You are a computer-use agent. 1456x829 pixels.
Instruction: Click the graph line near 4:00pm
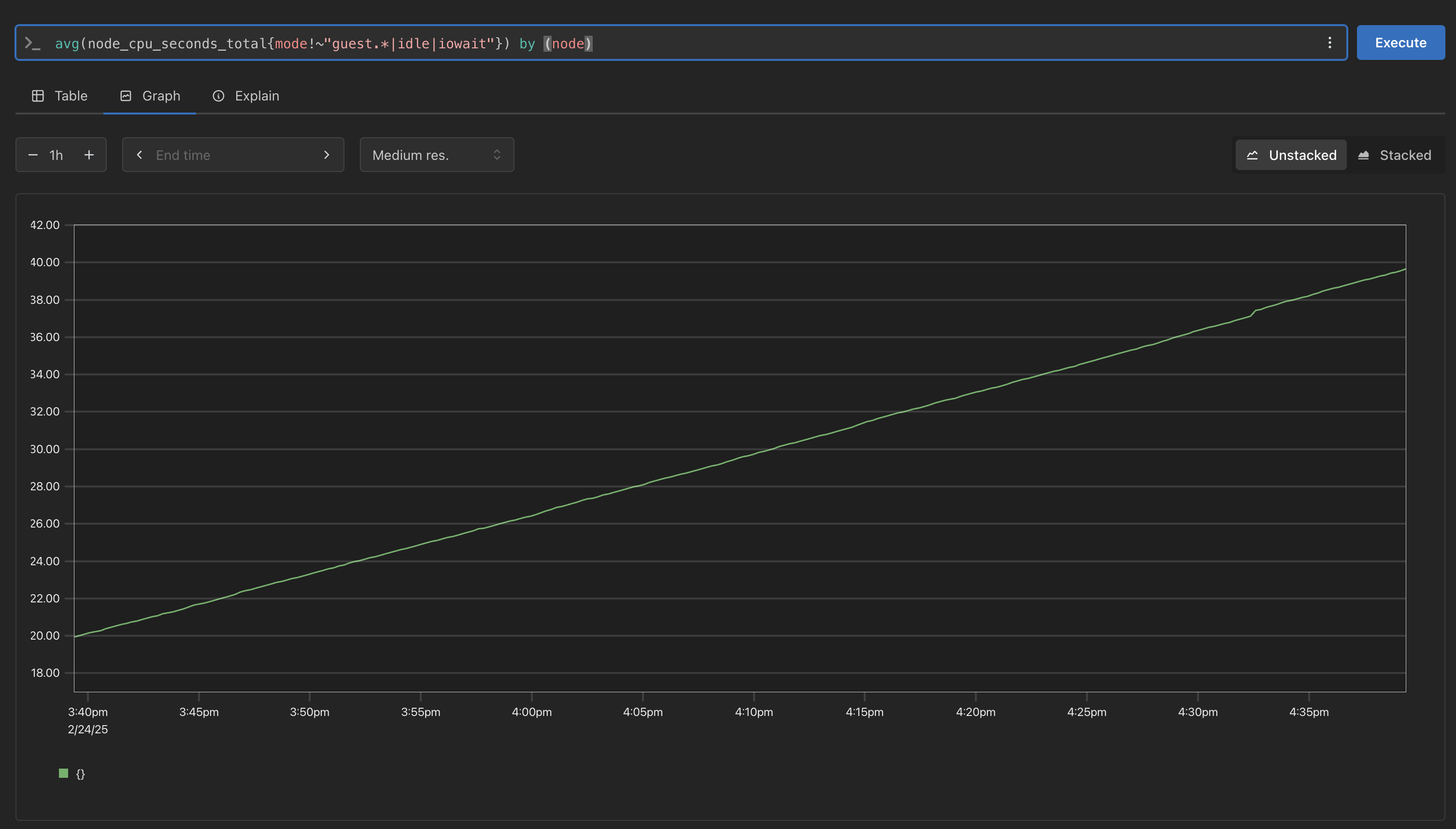531,515
